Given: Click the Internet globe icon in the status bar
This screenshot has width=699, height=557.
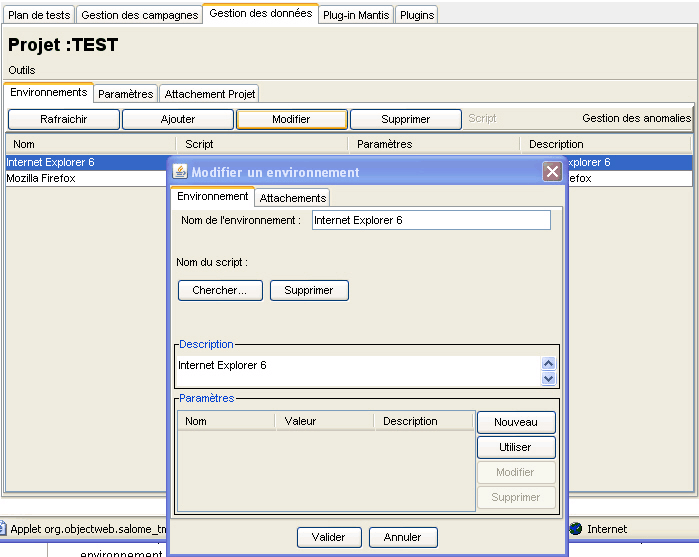Looking at the screenshot, I should point(576,529).
